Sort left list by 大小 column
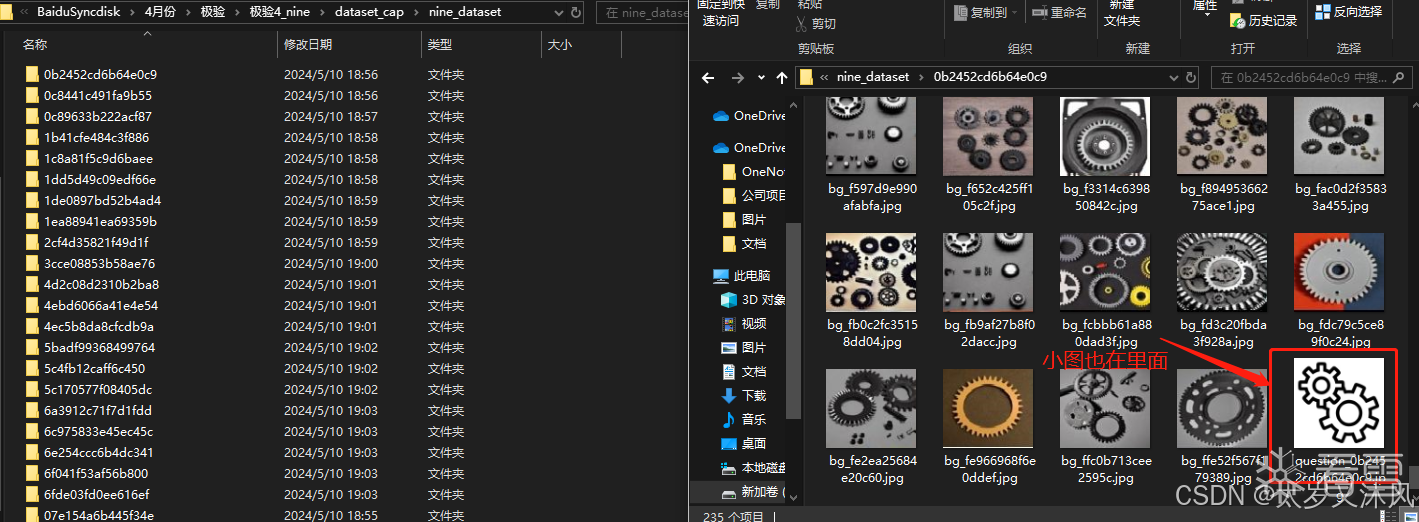This screenshot has height=522, width=1419. coord(560,45)
